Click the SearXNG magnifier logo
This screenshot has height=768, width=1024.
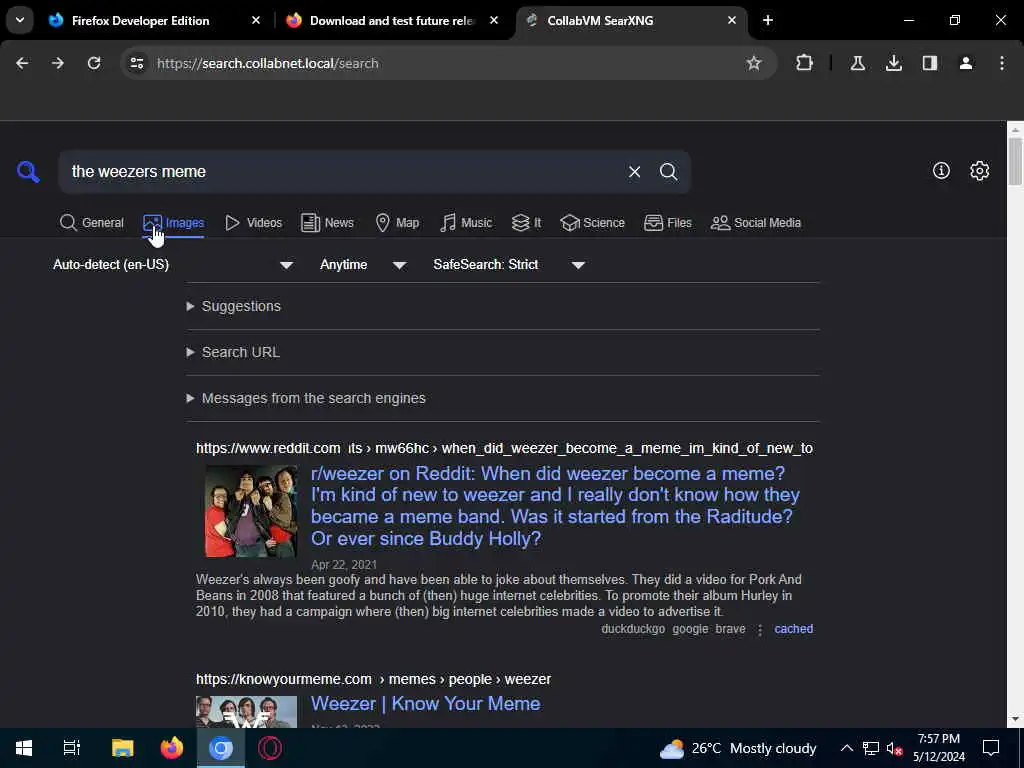tap(28, 172)
